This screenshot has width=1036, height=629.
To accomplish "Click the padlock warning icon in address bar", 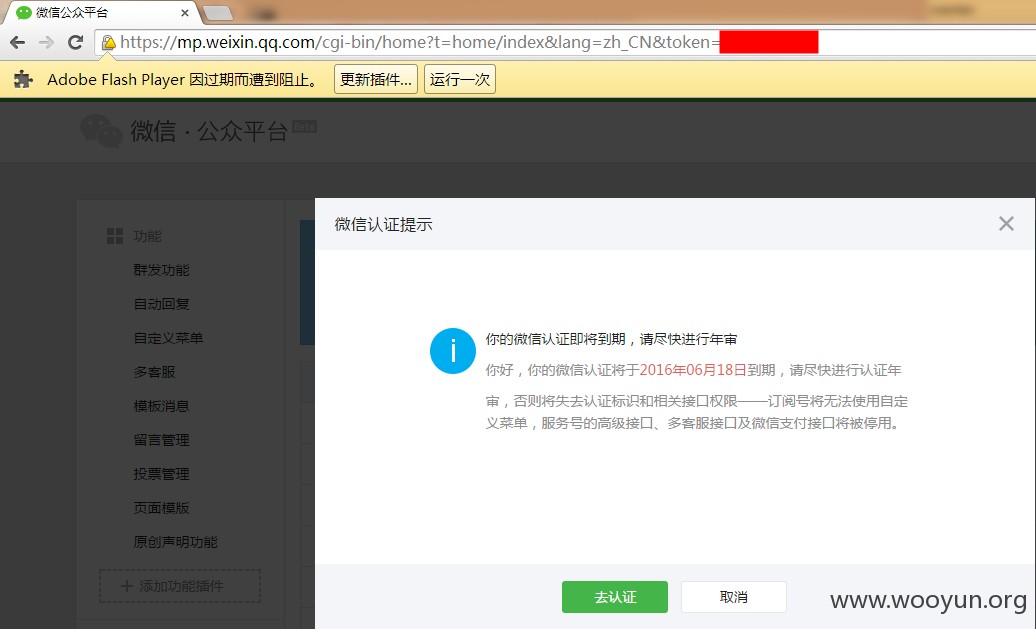I will [x=108, y=43].
